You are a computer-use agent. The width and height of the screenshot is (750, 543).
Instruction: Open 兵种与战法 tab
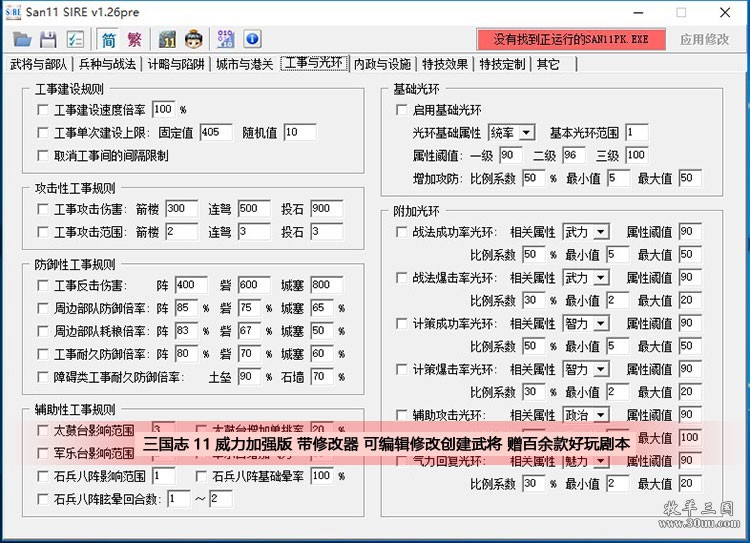(x=107, y=64)
